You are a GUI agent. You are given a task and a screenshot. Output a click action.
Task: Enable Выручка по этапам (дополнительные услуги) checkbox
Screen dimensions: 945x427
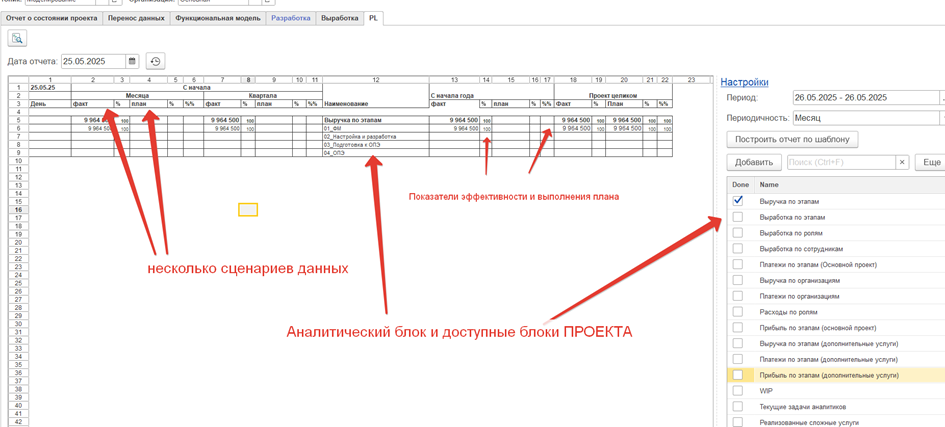[x=738, y=343]
